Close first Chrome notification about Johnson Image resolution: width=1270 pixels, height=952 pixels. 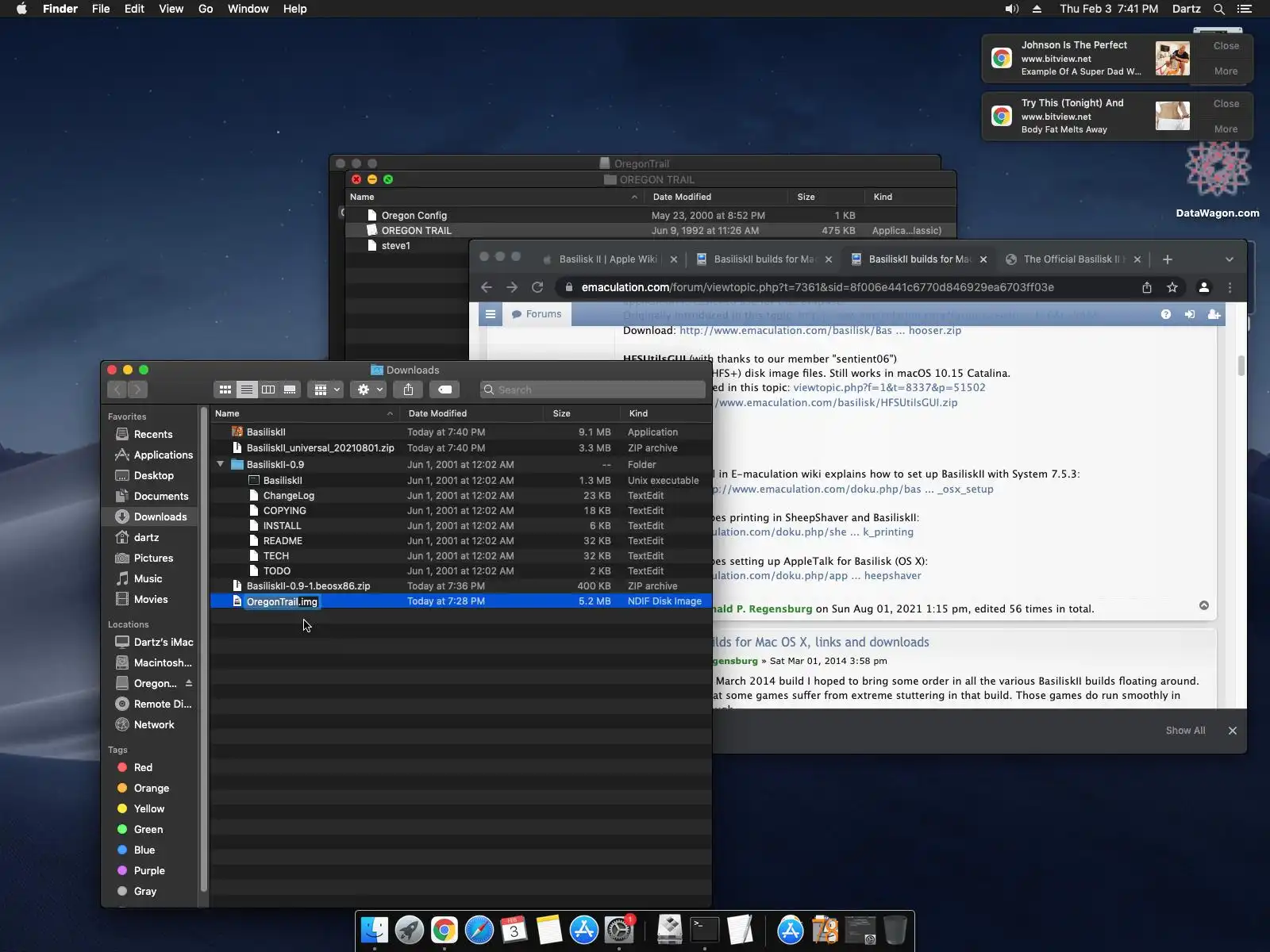click(1226, 46)
